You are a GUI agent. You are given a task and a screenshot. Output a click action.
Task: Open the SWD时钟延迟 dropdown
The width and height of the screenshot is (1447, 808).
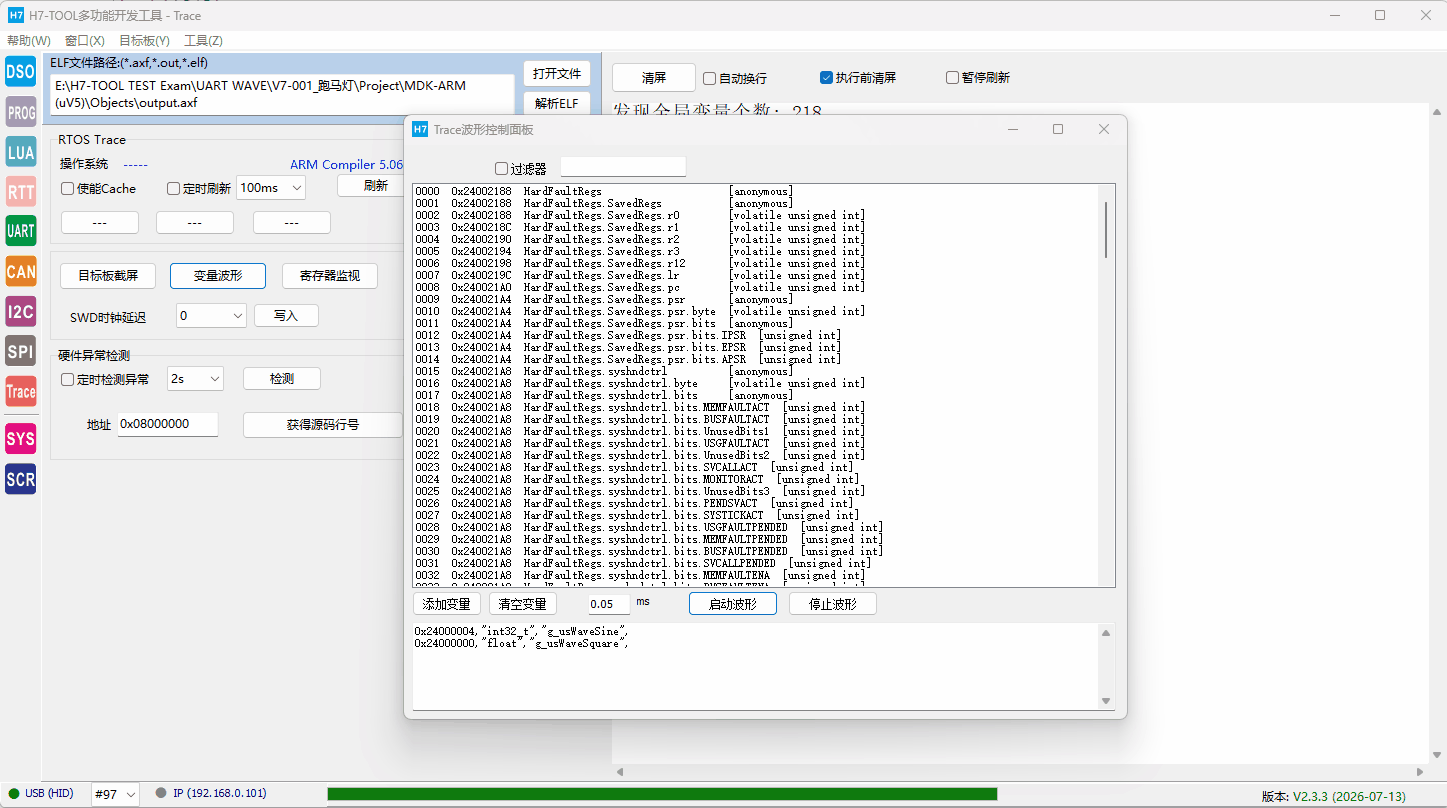pyautogui.click(x=211, y=315)
